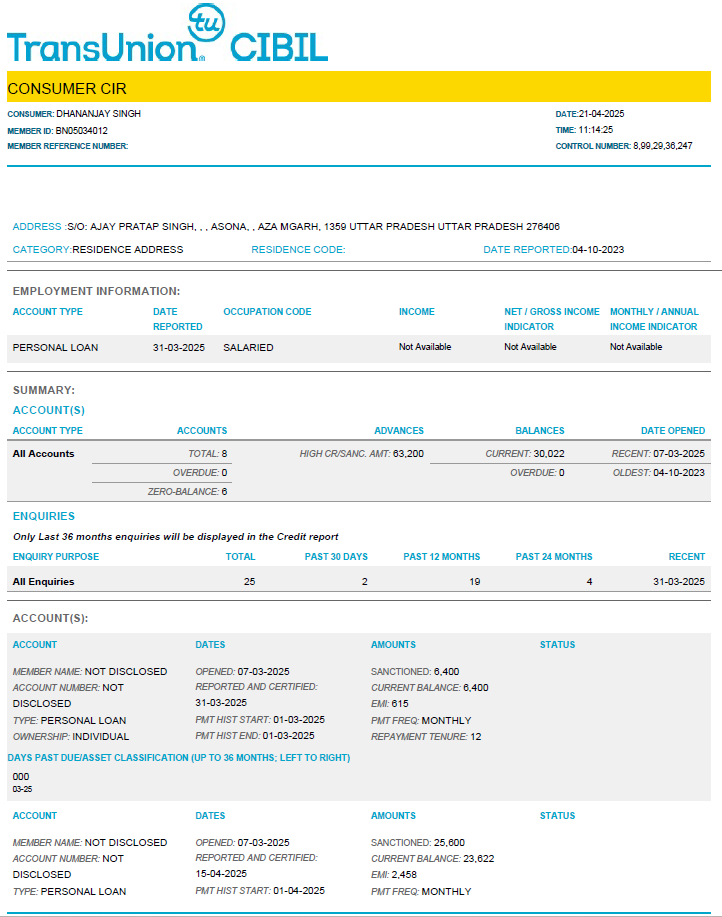Select ZERO-BALANCE: 6 value
Screen dimensions: 722x917
point(187,492)
